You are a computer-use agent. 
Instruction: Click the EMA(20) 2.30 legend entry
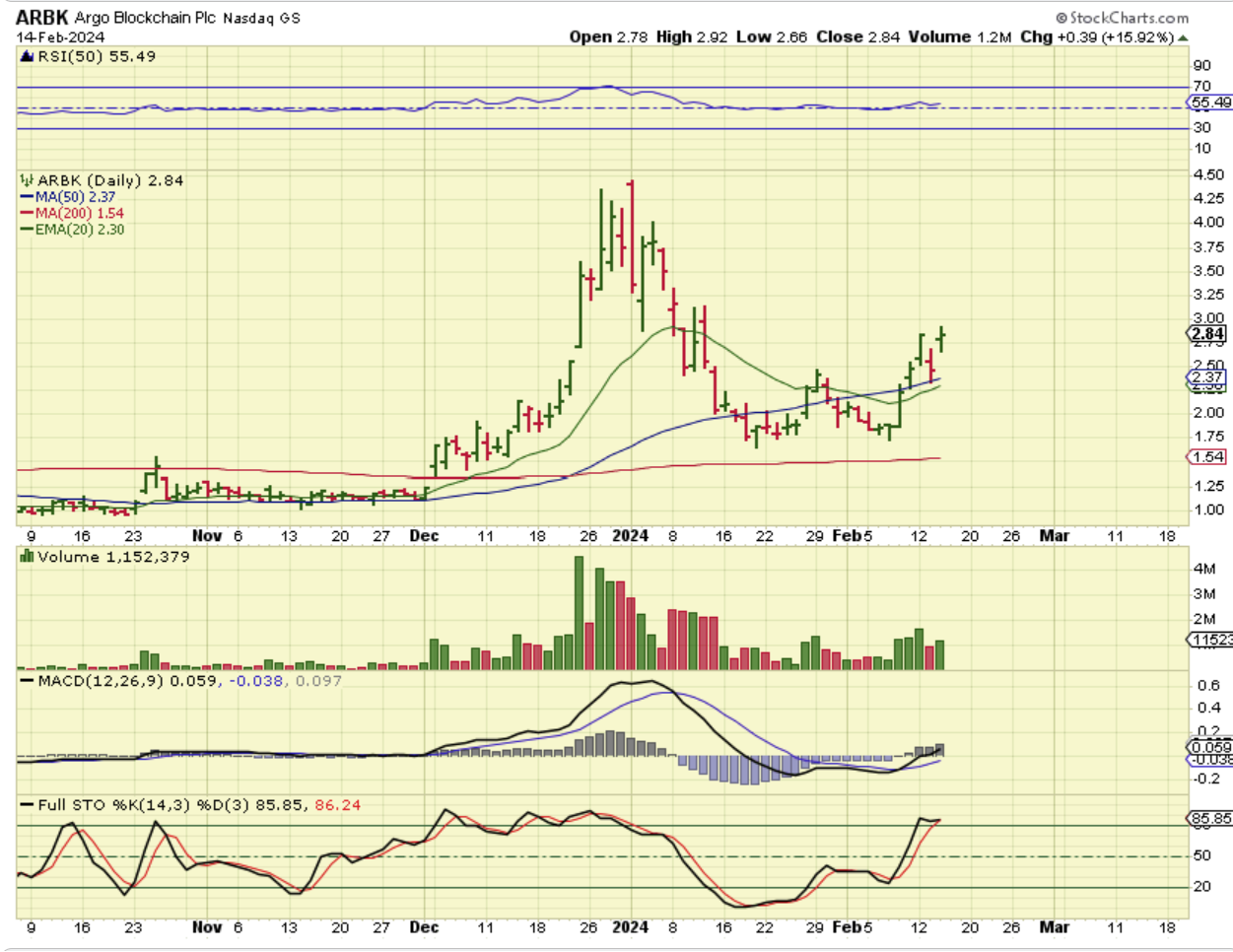pyautogui.click(x=80, y=229)
